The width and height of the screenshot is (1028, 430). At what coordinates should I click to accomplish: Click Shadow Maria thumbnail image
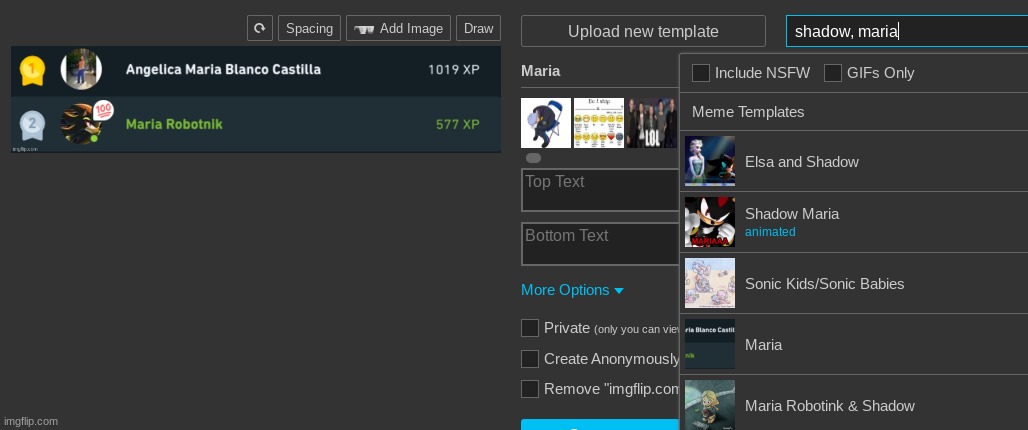710,222
